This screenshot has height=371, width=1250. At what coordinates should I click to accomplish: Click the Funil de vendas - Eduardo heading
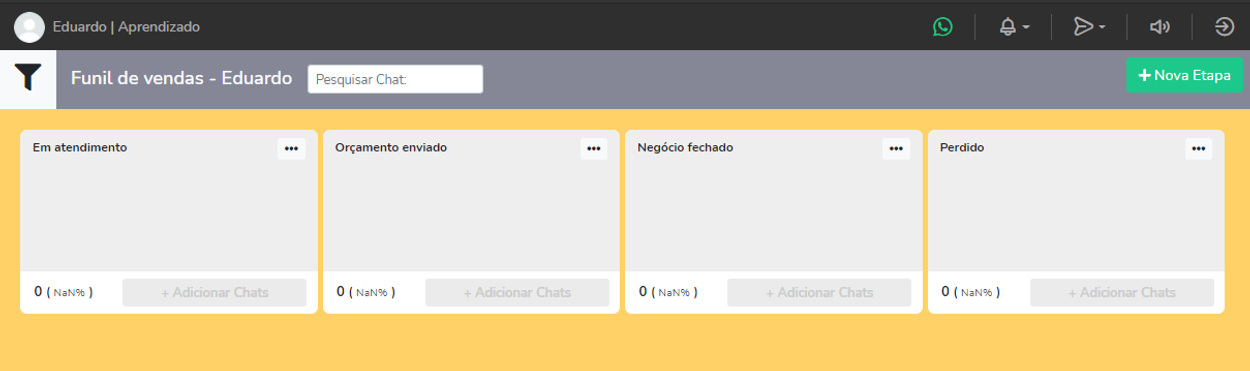182,78
